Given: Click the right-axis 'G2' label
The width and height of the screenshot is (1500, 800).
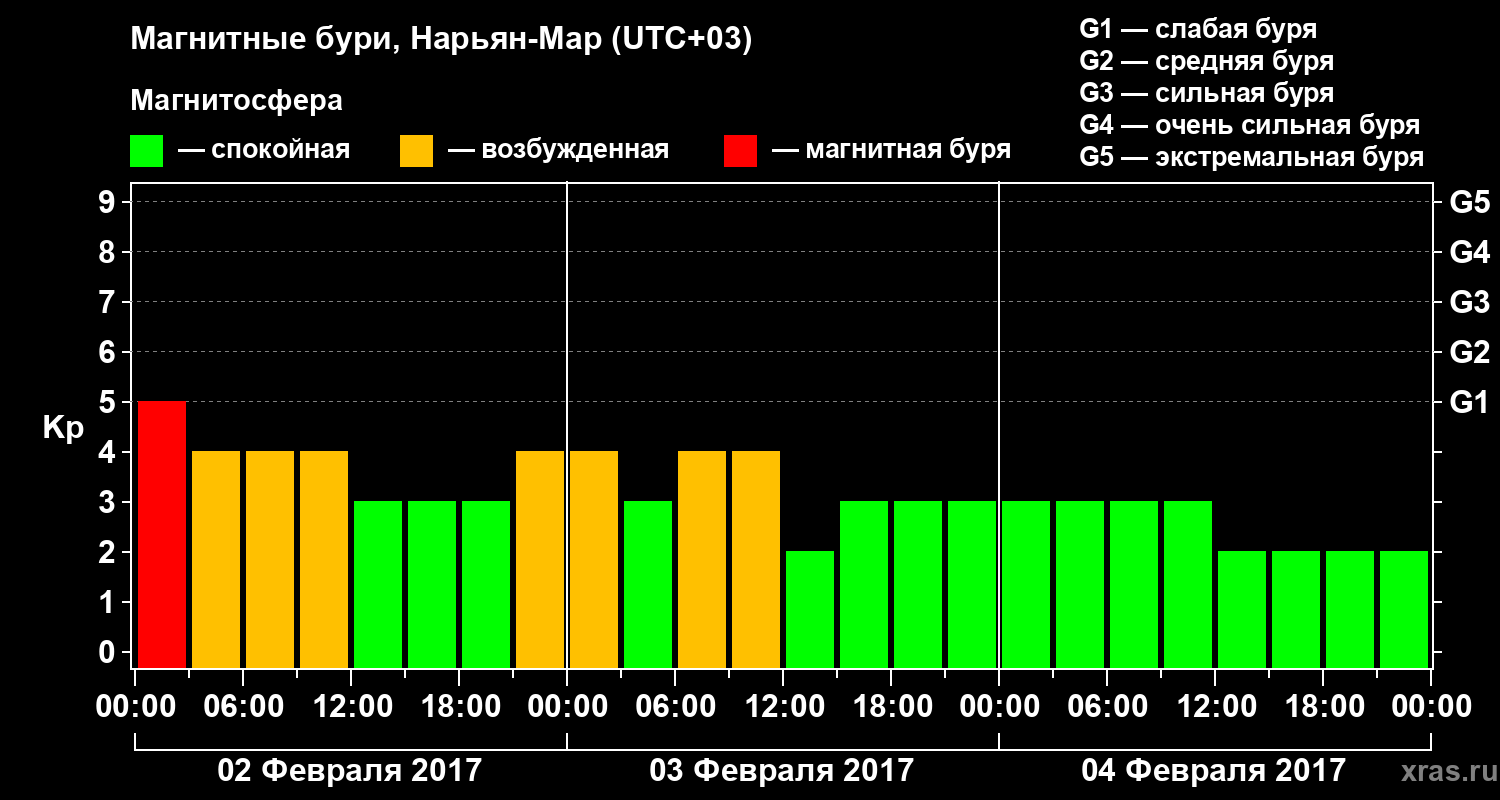Looking at the screenshot, I should point(1469,352).
